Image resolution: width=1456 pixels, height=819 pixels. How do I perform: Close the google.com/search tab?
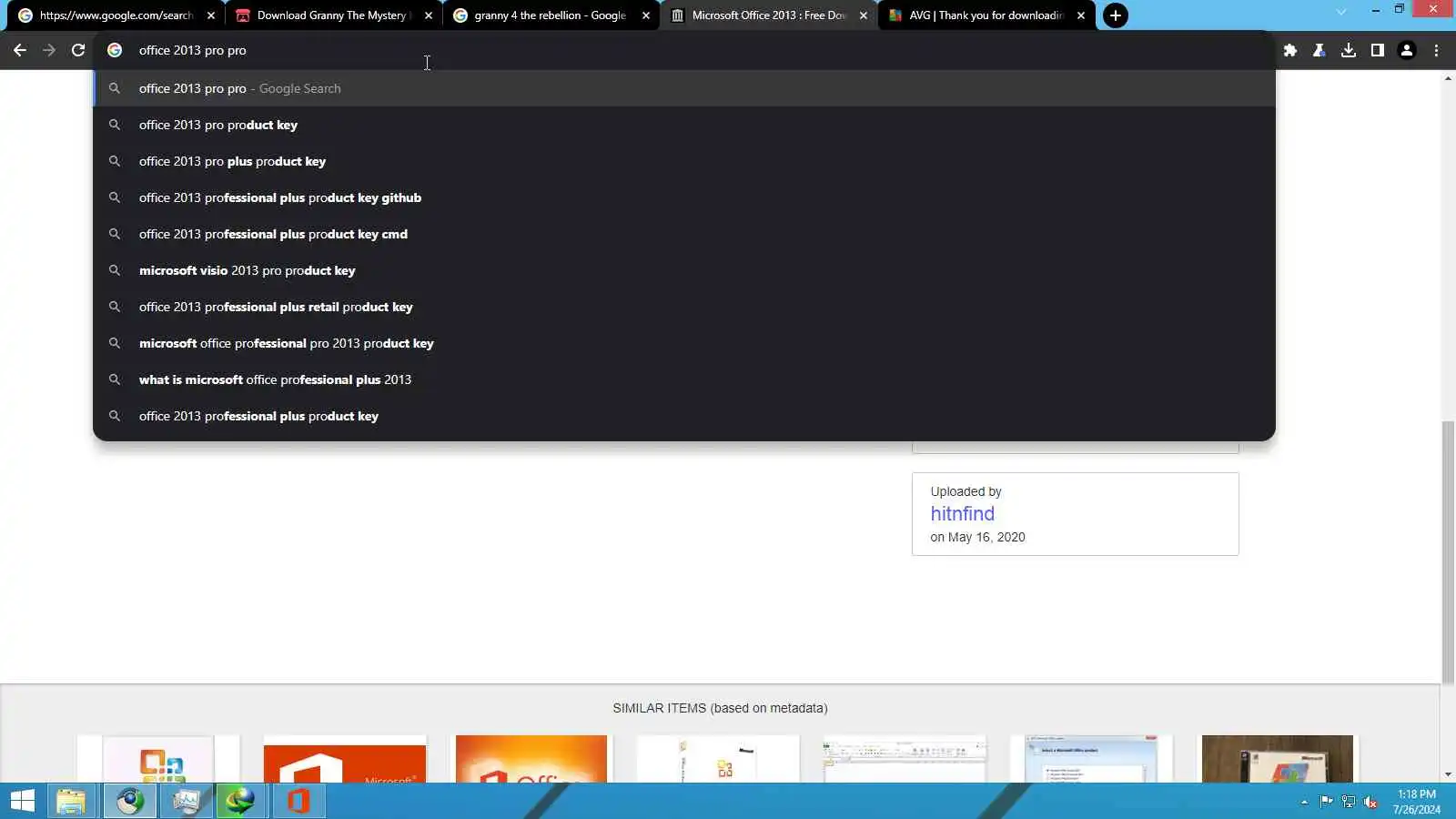point(211,15)
